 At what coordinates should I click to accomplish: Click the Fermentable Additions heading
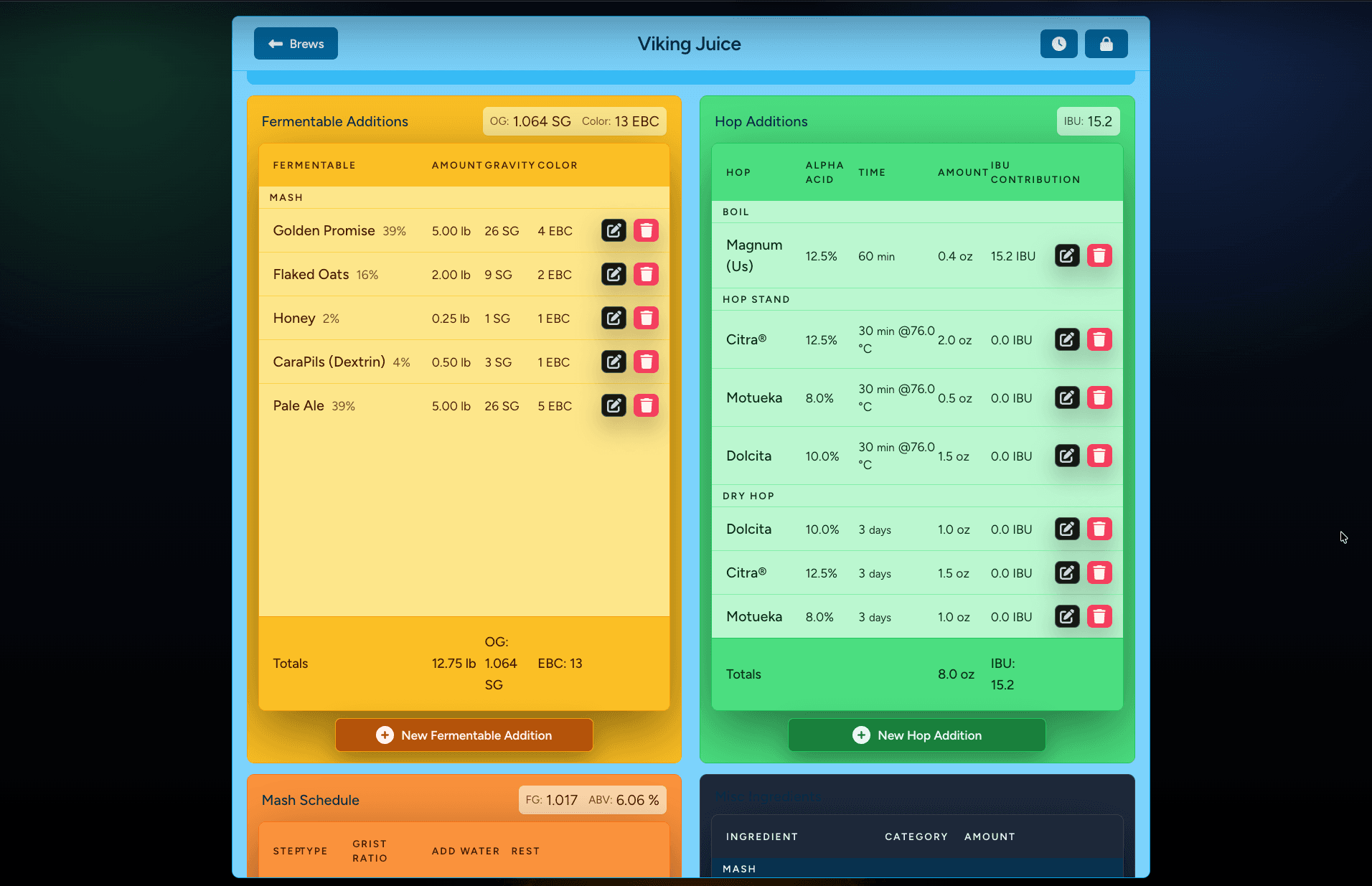[334, 121]
